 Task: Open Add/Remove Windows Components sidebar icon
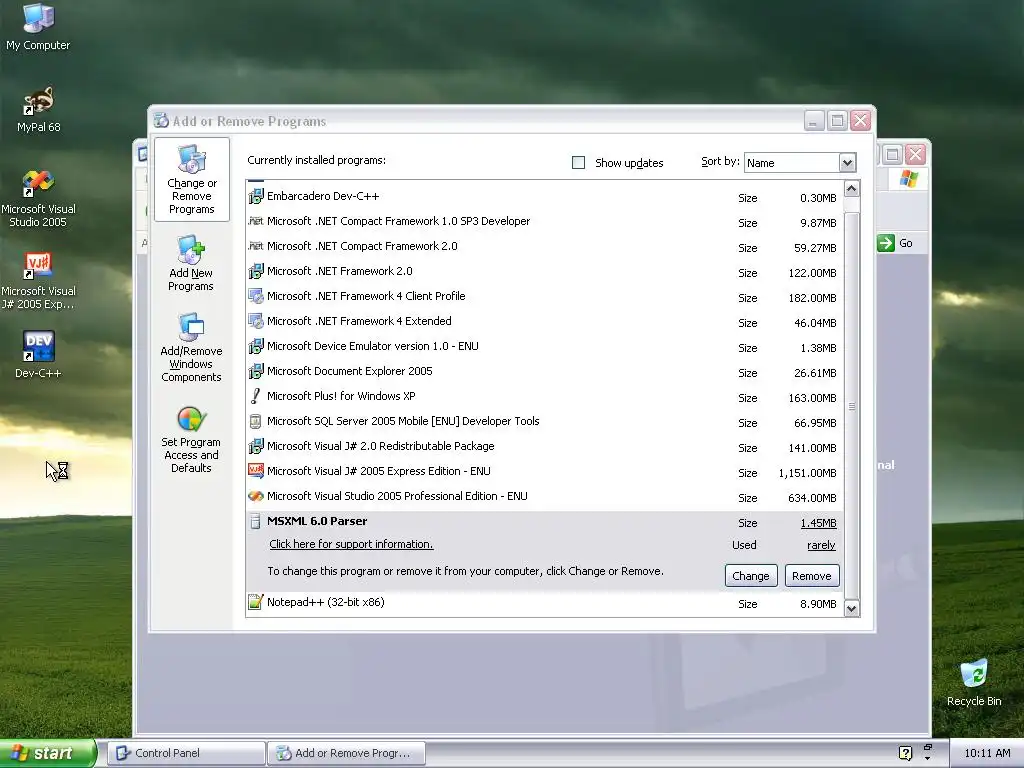tap(191, 347)
